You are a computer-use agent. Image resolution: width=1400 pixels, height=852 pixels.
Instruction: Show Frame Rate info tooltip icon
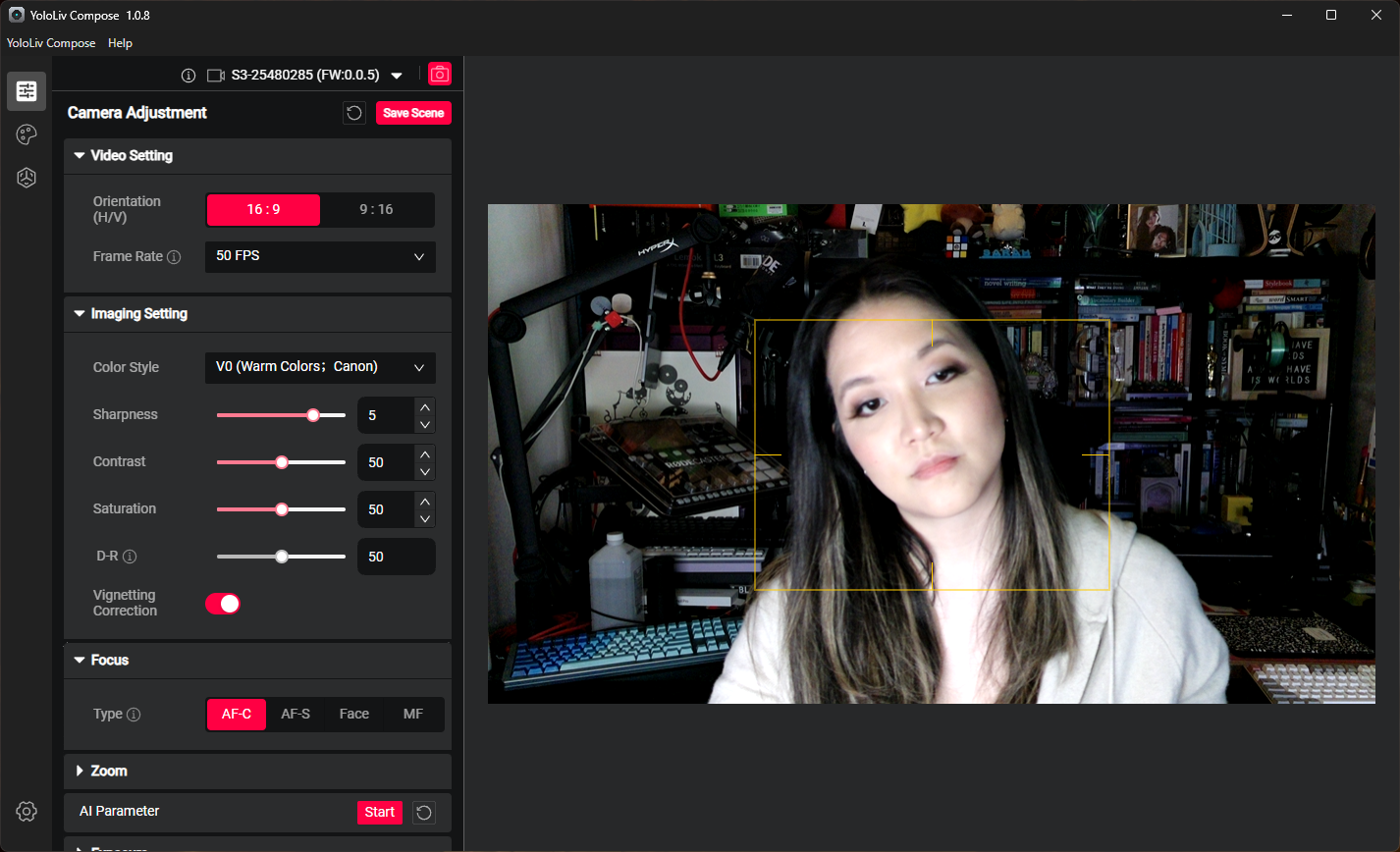pyautogui.click(x=174, y=257)
